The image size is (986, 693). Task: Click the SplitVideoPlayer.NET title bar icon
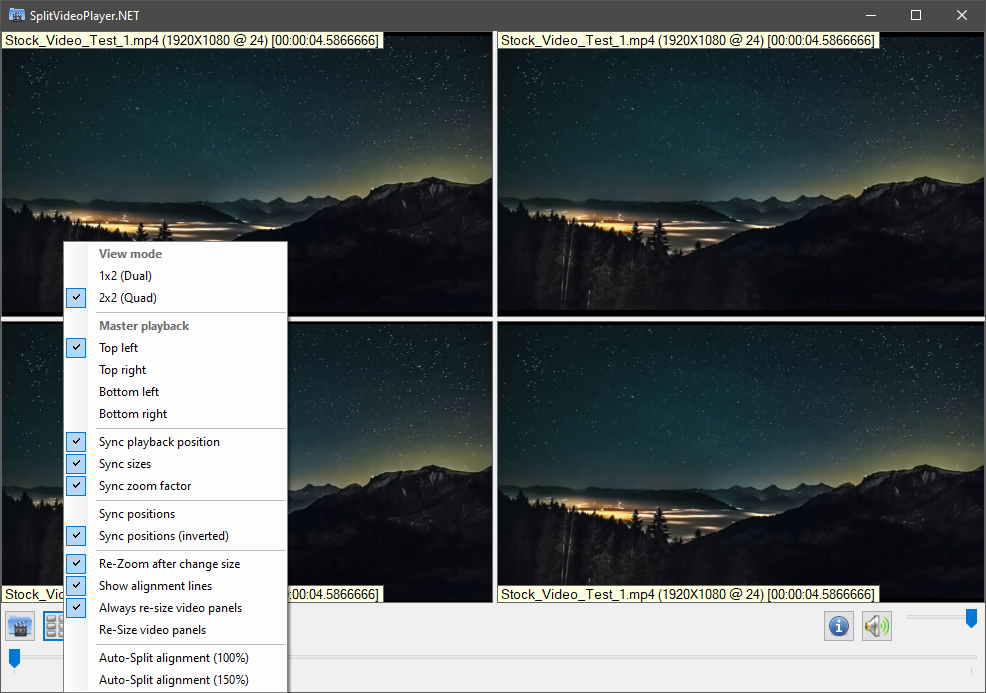click(x=16, y=15)
